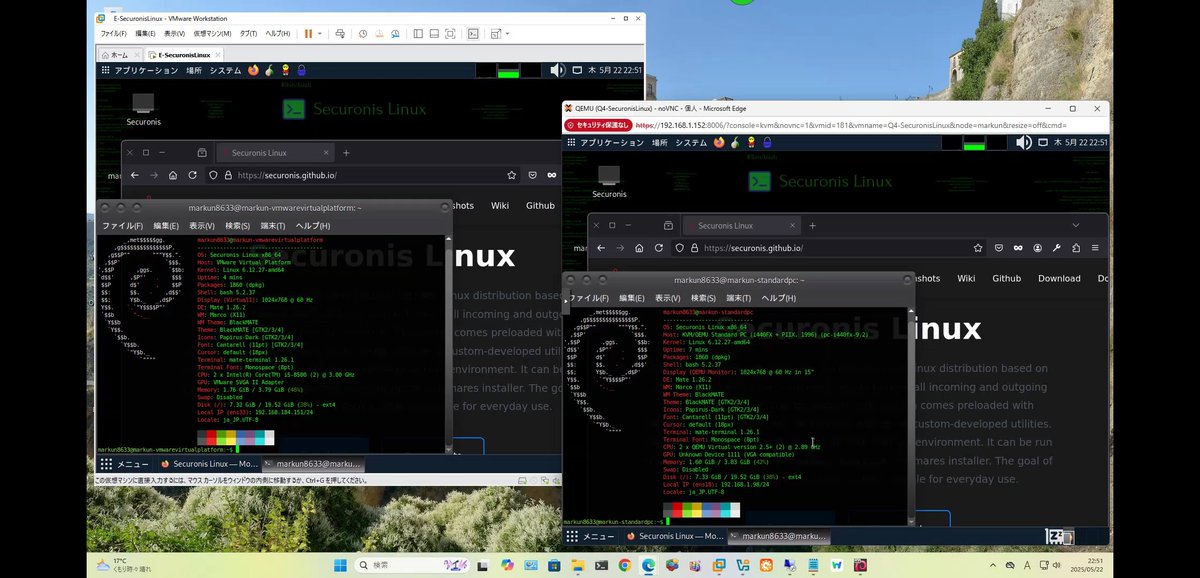Launch Firefox from VMware guest top panel
1200x578 pixels.
click(252, 71)
